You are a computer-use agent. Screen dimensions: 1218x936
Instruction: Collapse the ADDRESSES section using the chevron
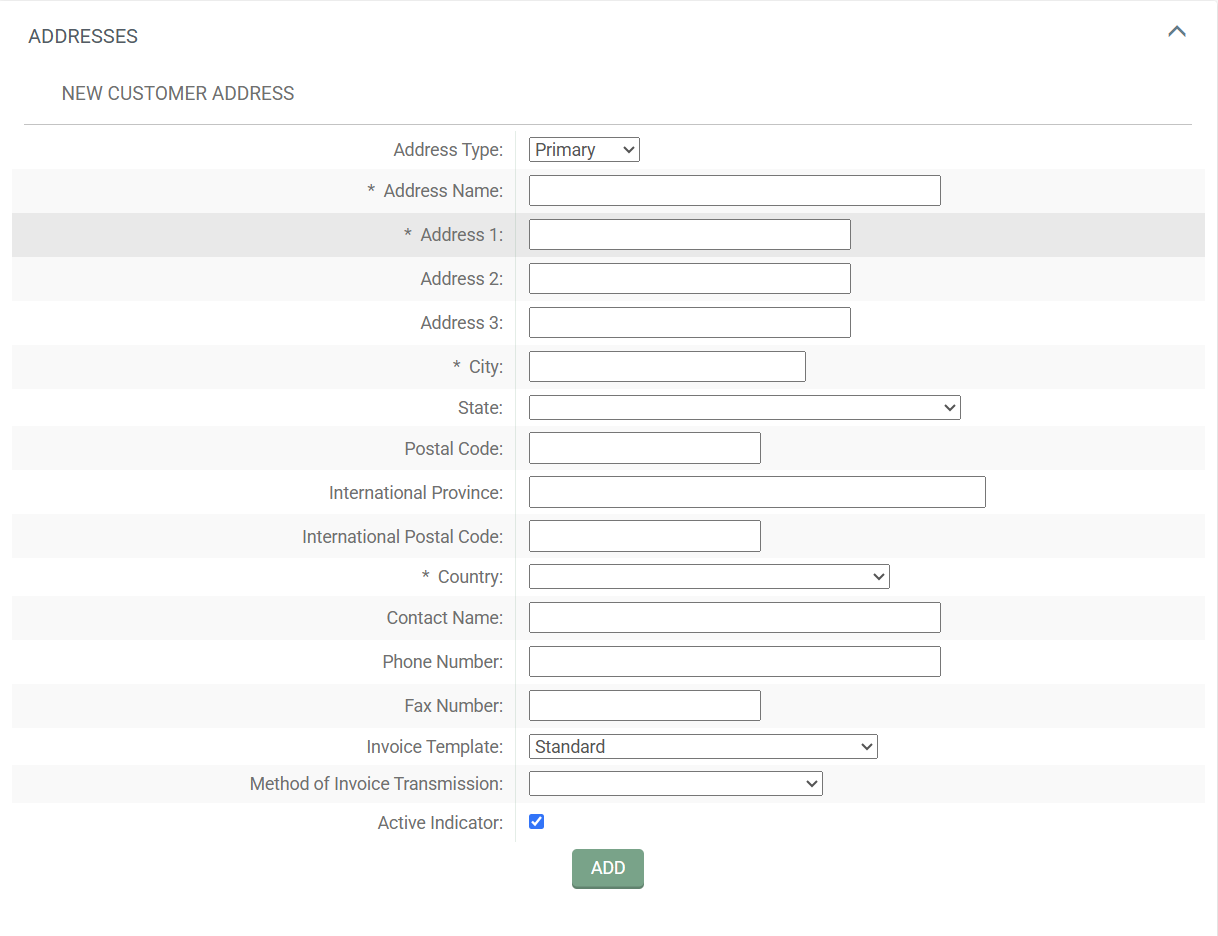point(1177,31)
